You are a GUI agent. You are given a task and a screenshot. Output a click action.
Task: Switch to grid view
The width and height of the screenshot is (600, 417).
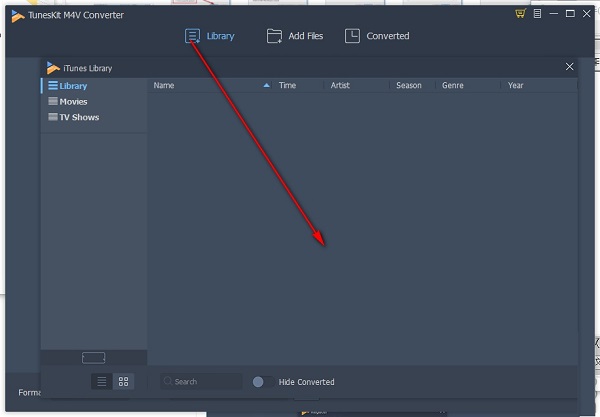click(x=123, y=381)
